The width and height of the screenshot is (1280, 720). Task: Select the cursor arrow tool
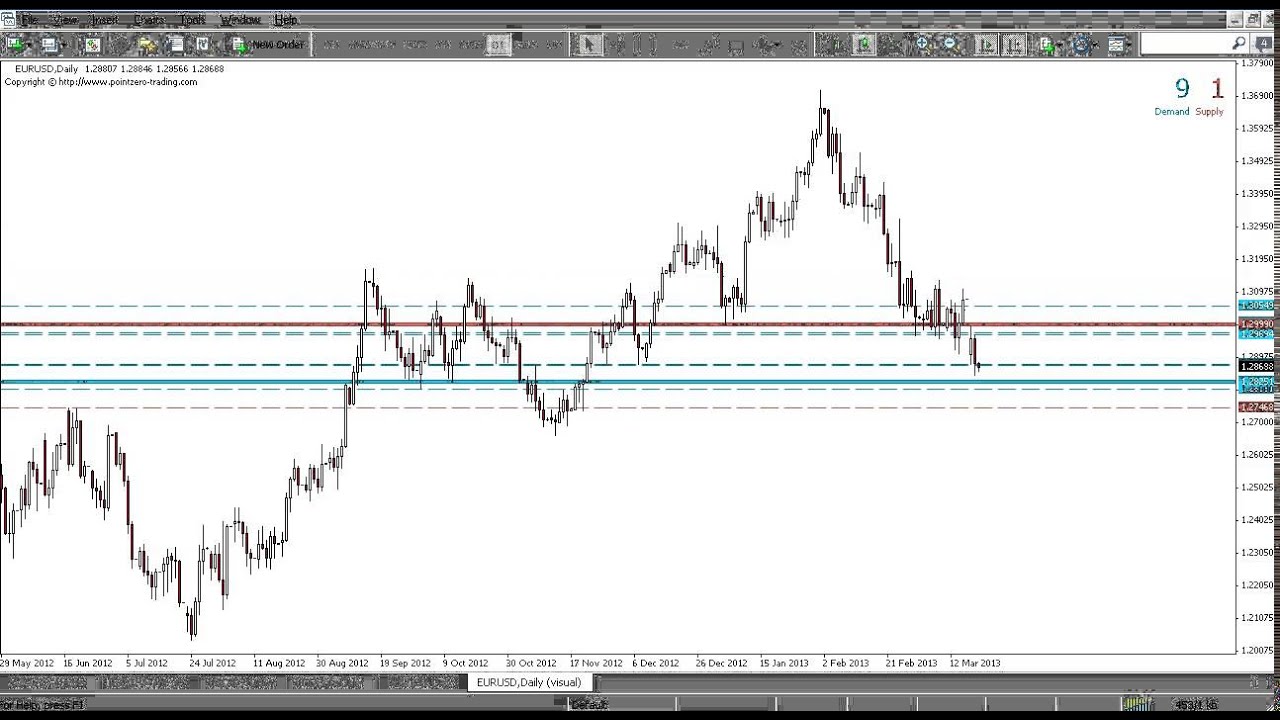588,44
